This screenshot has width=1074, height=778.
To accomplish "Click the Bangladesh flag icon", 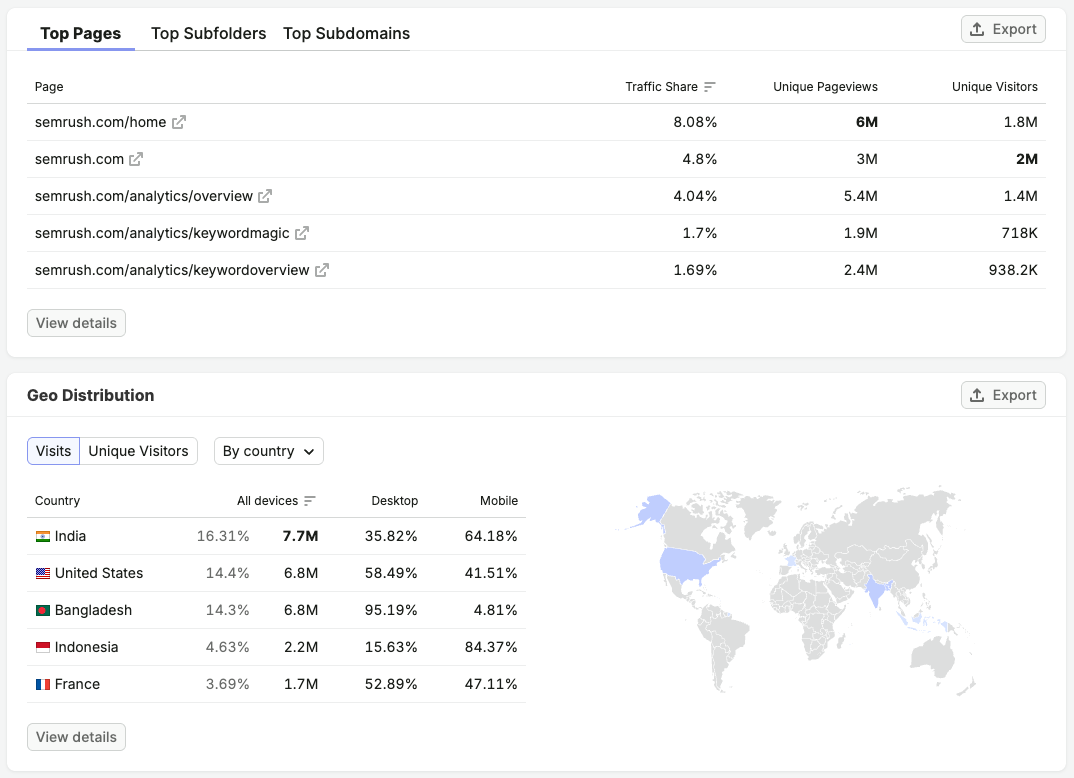I will point(42,610).
